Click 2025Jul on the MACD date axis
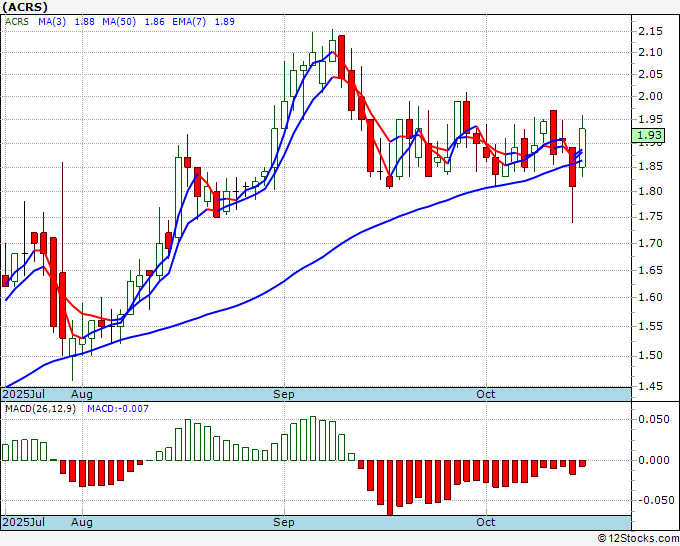The image size is (680, 546). [x=23, y=522]
